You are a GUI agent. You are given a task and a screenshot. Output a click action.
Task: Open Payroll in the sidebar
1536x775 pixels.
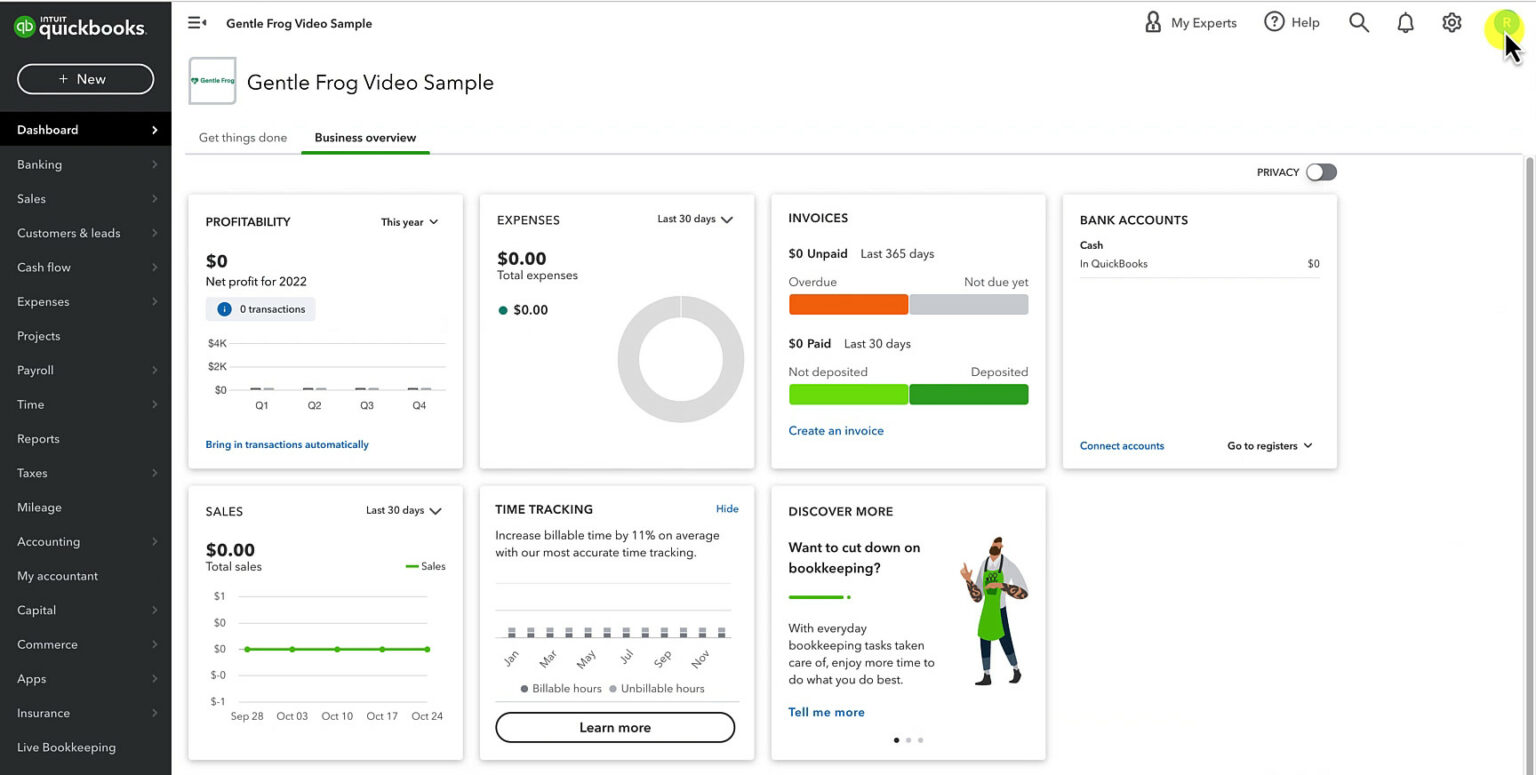click(86, 370)
